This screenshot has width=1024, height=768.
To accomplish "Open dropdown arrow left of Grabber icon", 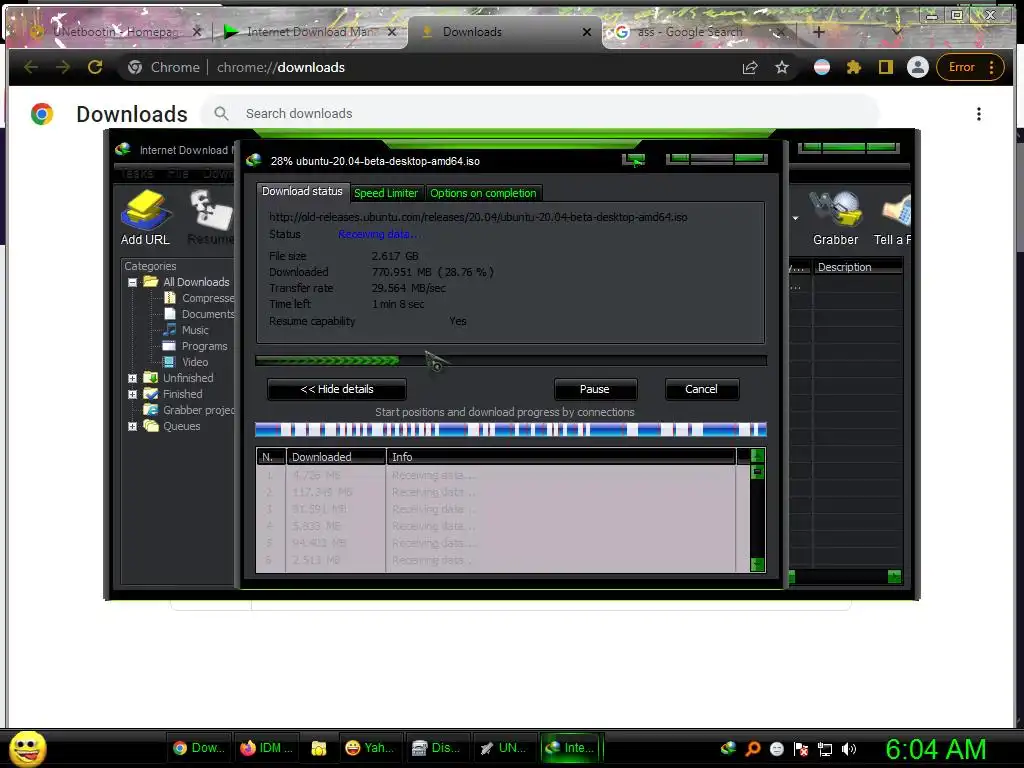I will pyautogui.click(x=795, y=218).
